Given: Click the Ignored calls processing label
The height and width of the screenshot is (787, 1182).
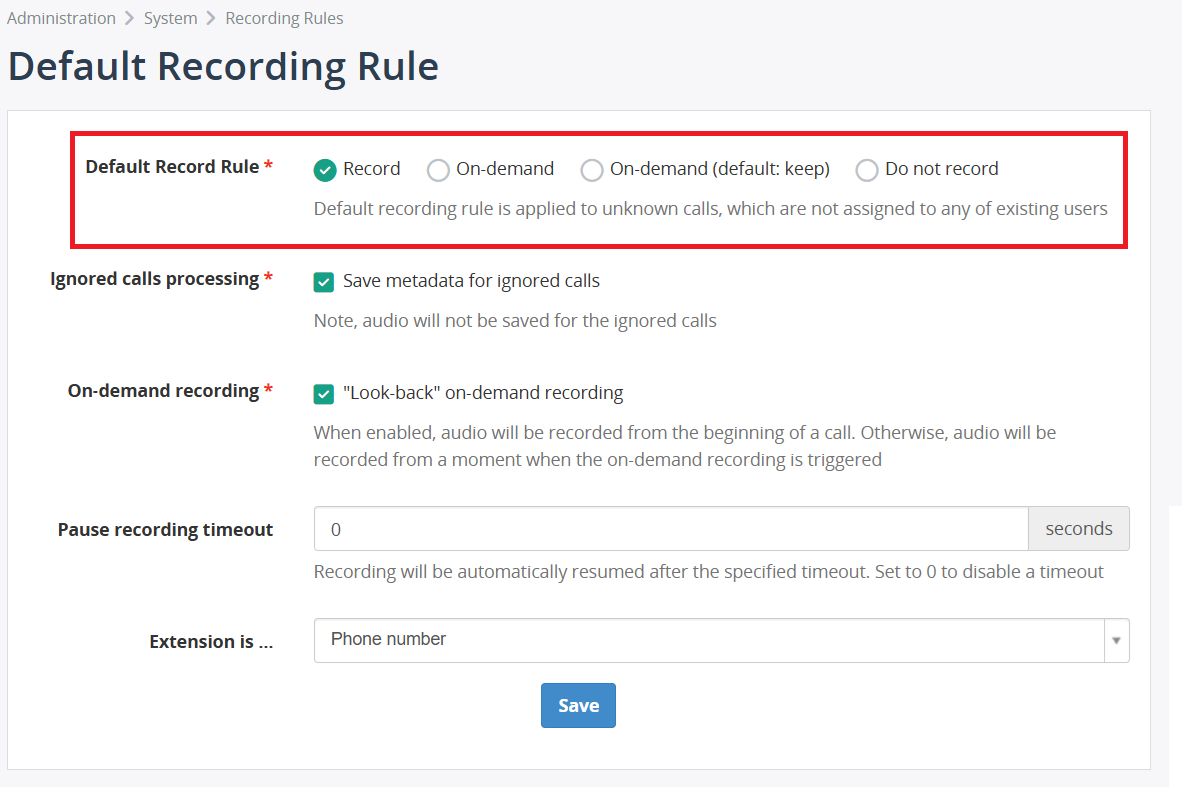Looking at the screenshot, I should [154, 279].
